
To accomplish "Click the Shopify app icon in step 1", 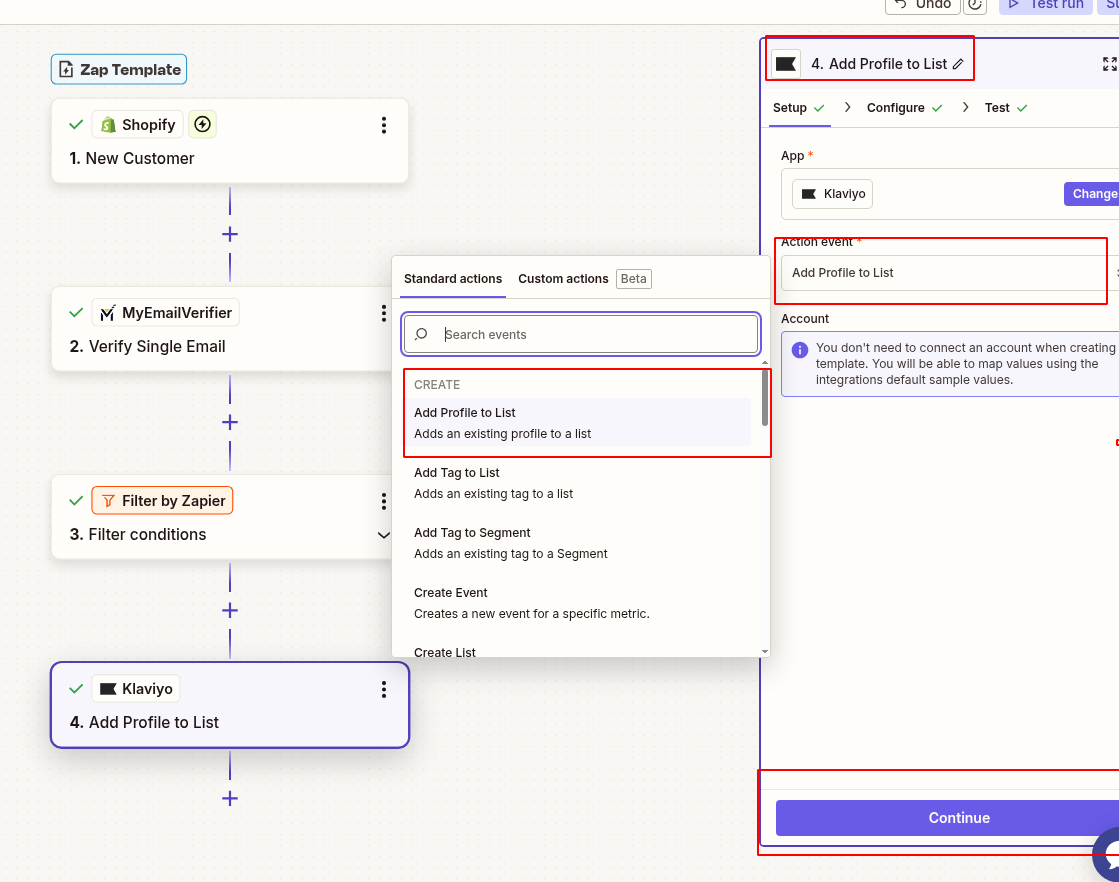I will tap(107, 124).
